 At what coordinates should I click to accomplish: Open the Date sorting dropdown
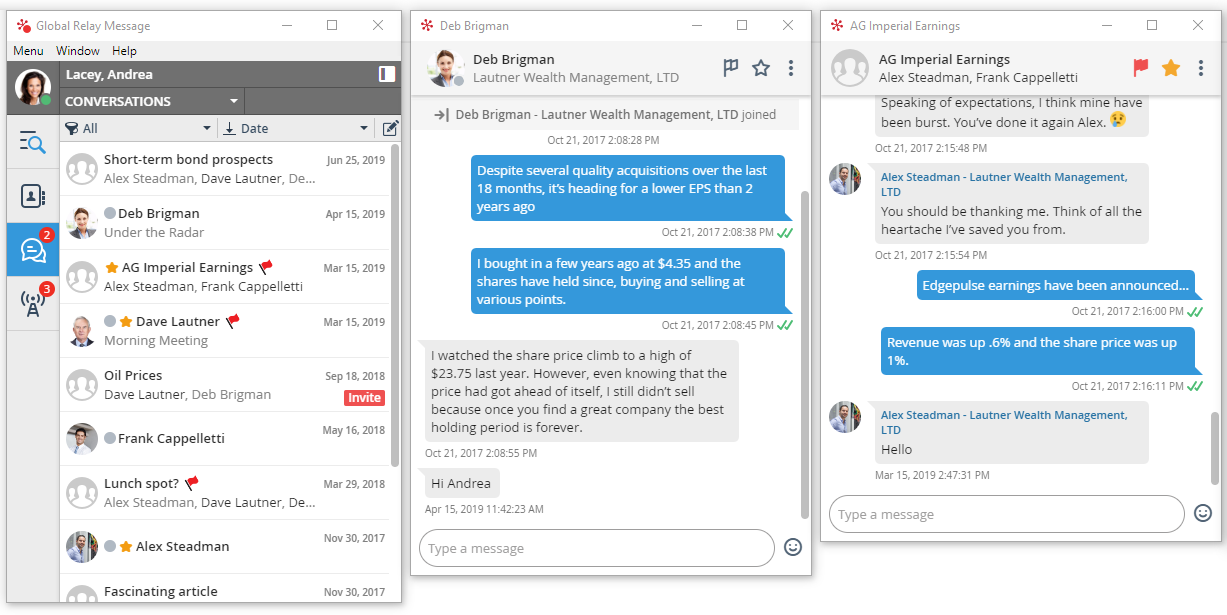pos(296,128)
